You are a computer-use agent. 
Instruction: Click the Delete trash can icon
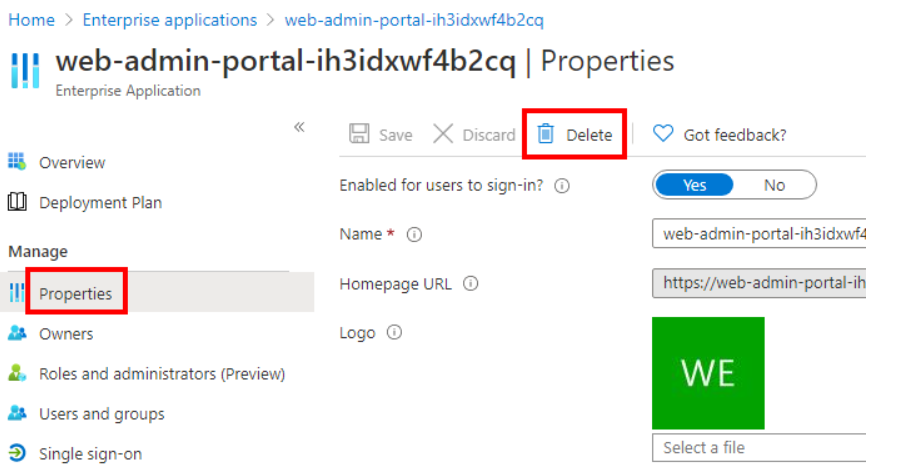tap(546, 134)
